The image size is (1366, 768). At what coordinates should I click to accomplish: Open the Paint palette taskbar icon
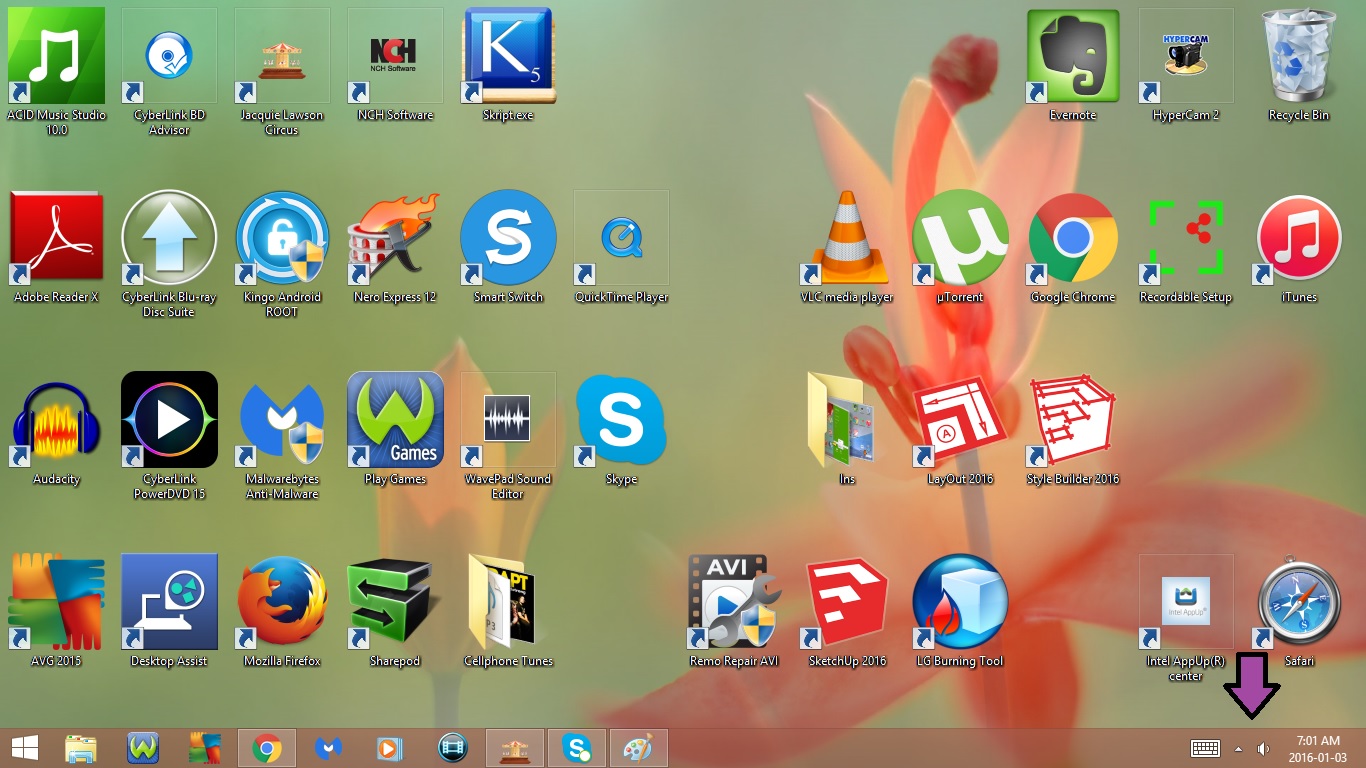tap(638, 748)
